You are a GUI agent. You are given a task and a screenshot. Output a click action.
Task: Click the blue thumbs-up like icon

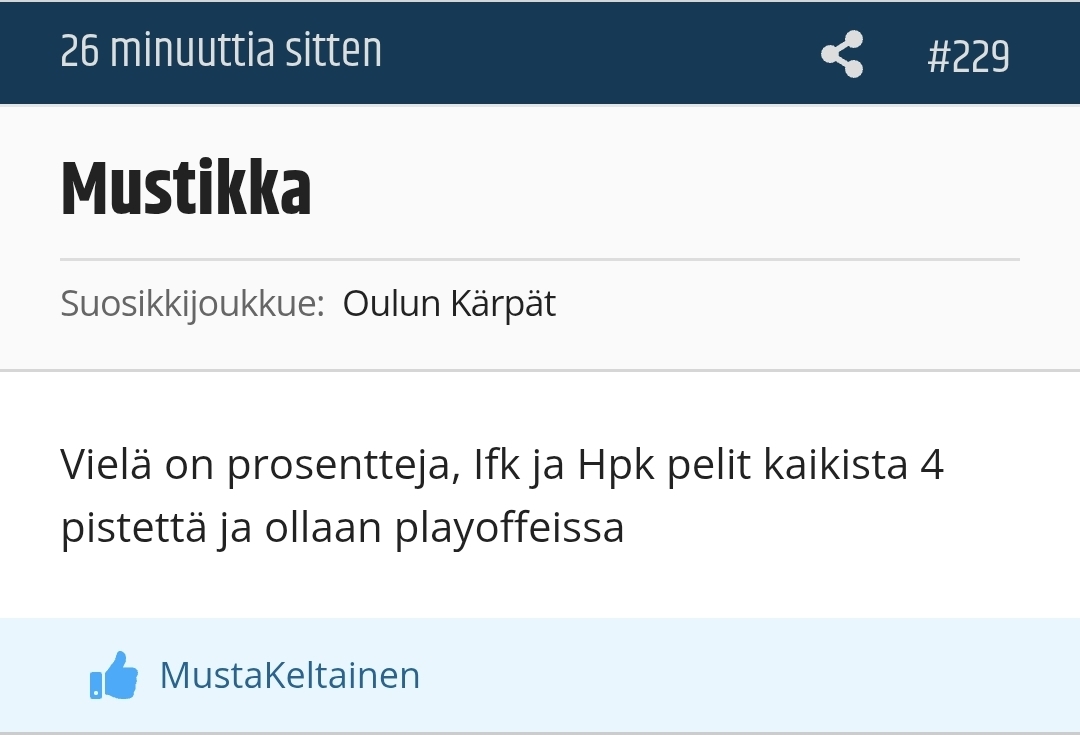113,675
